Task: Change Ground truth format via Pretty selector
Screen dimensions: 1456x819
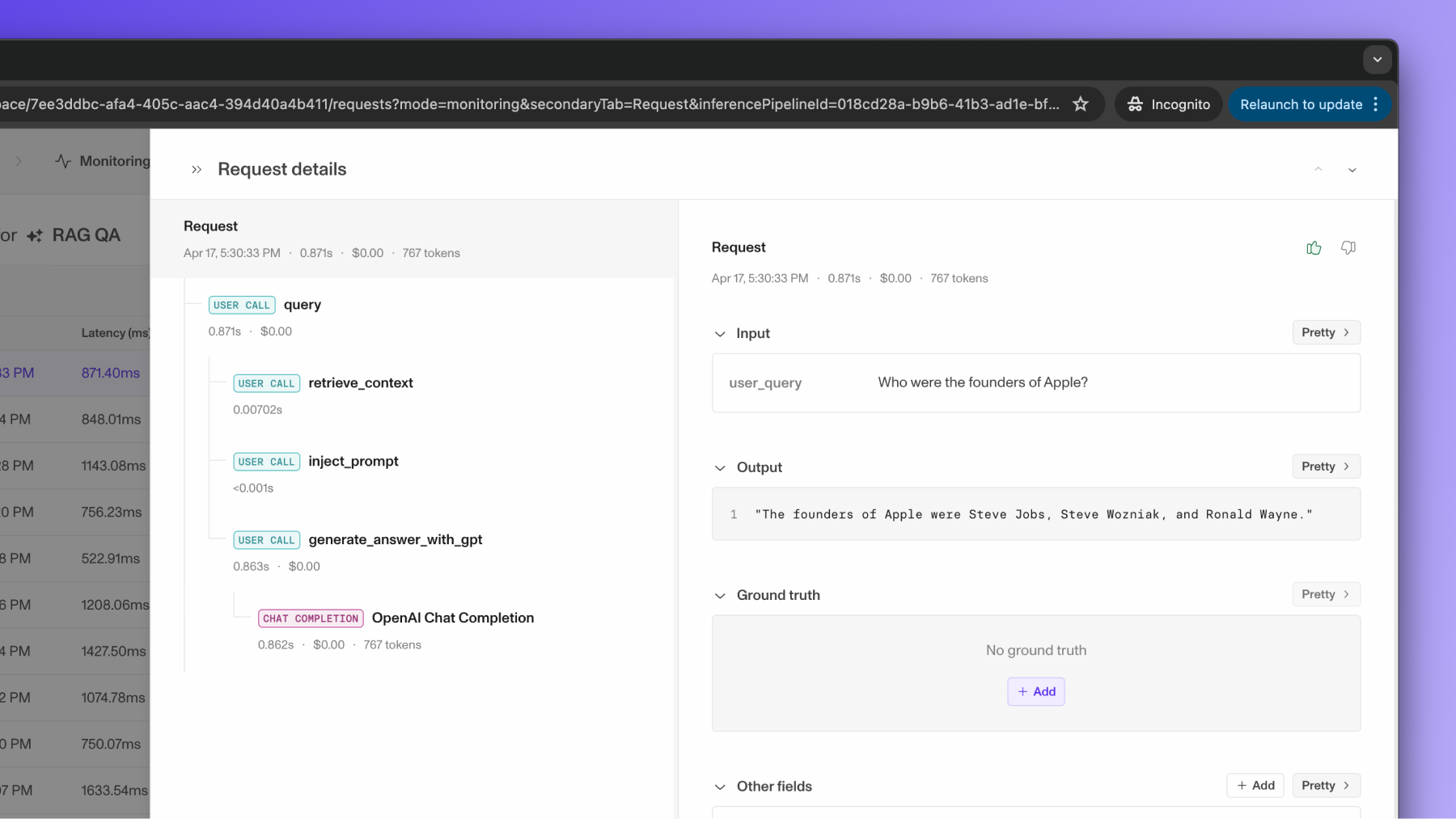Action: click(1326, 594)
